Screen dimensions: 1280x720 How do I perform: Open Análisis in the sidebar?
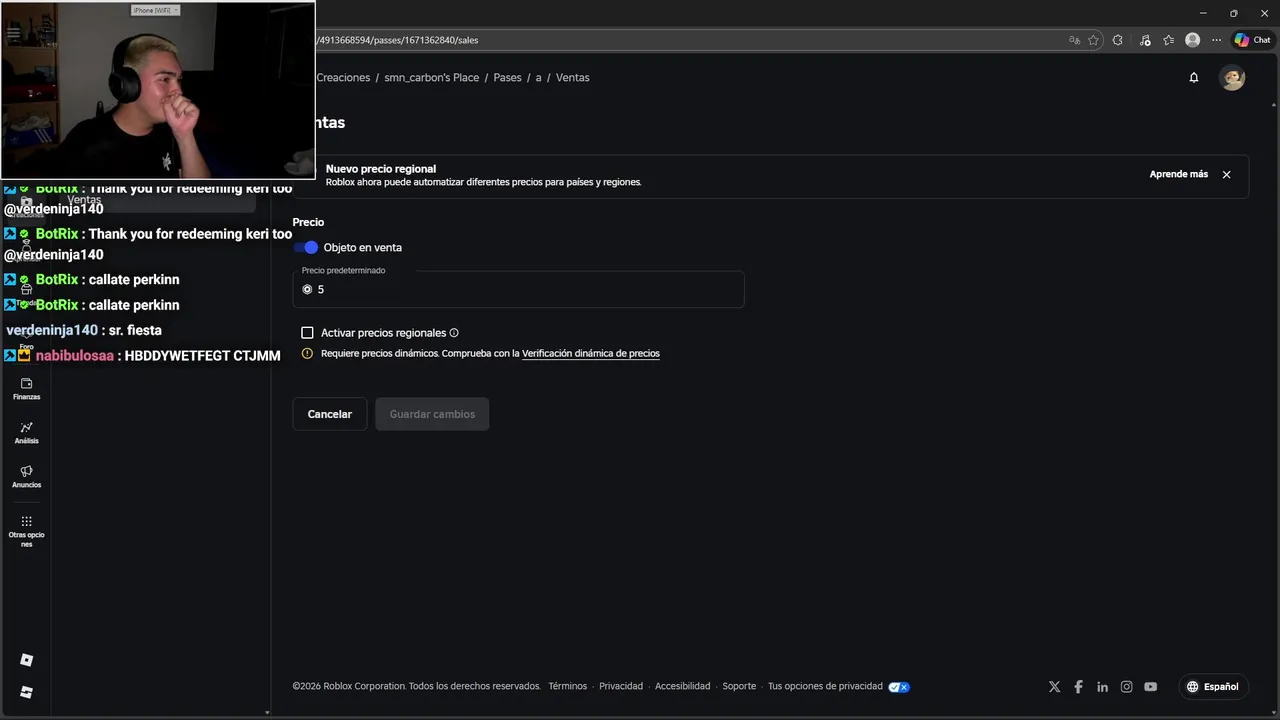pyautogui.click(x=26, y=433)
